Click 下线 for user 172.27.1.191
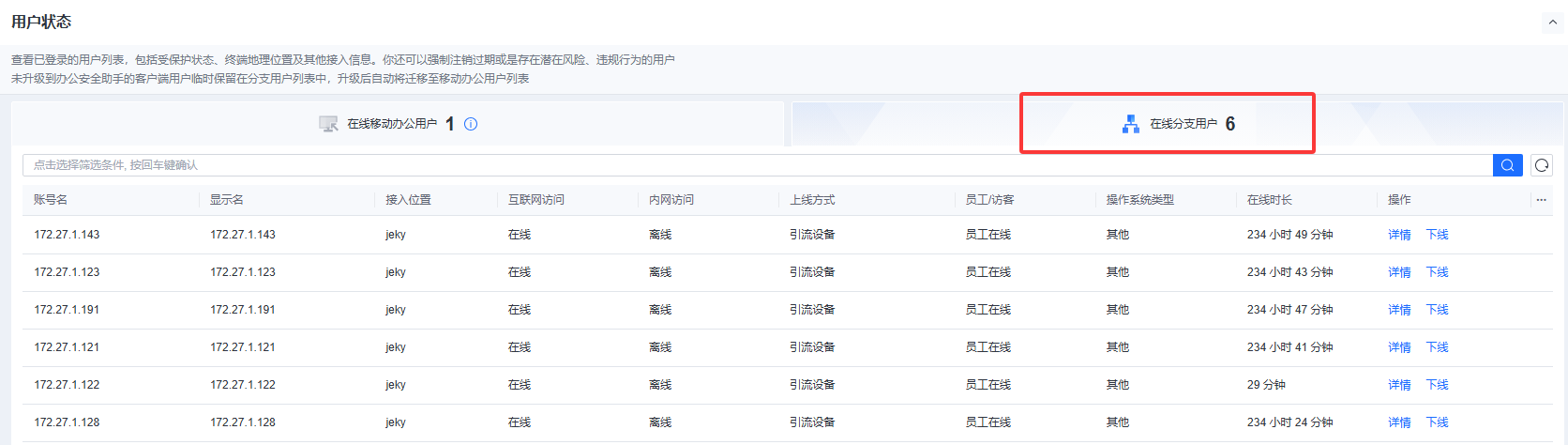 [1437, 310]
